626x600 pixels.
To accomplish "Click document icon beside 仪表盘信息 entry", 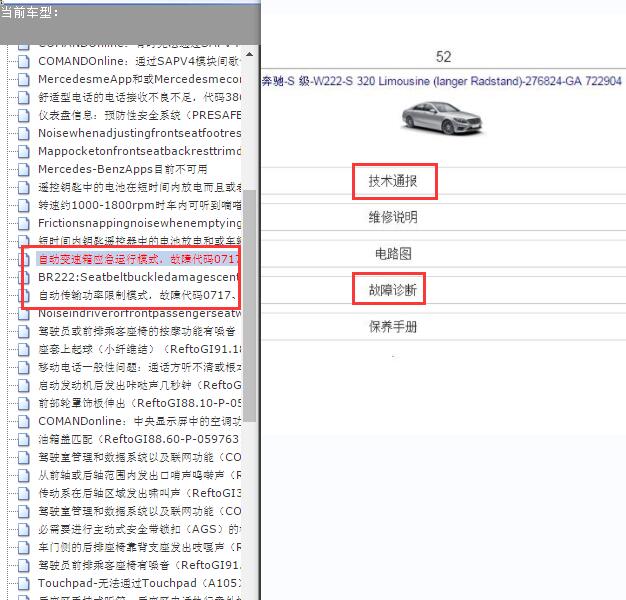I will (x=24, y=115).
